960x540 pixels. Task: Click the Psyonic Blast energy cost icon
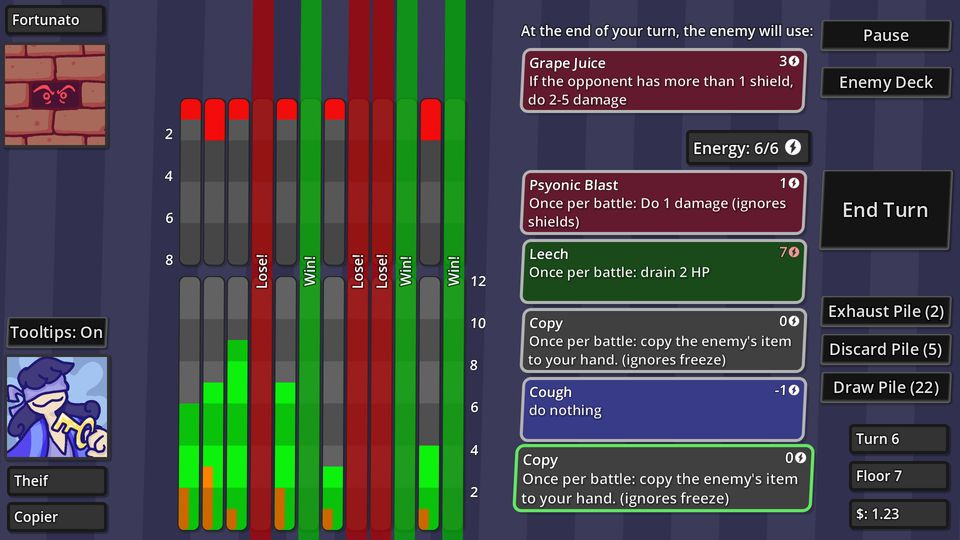[x=794, y=184]
